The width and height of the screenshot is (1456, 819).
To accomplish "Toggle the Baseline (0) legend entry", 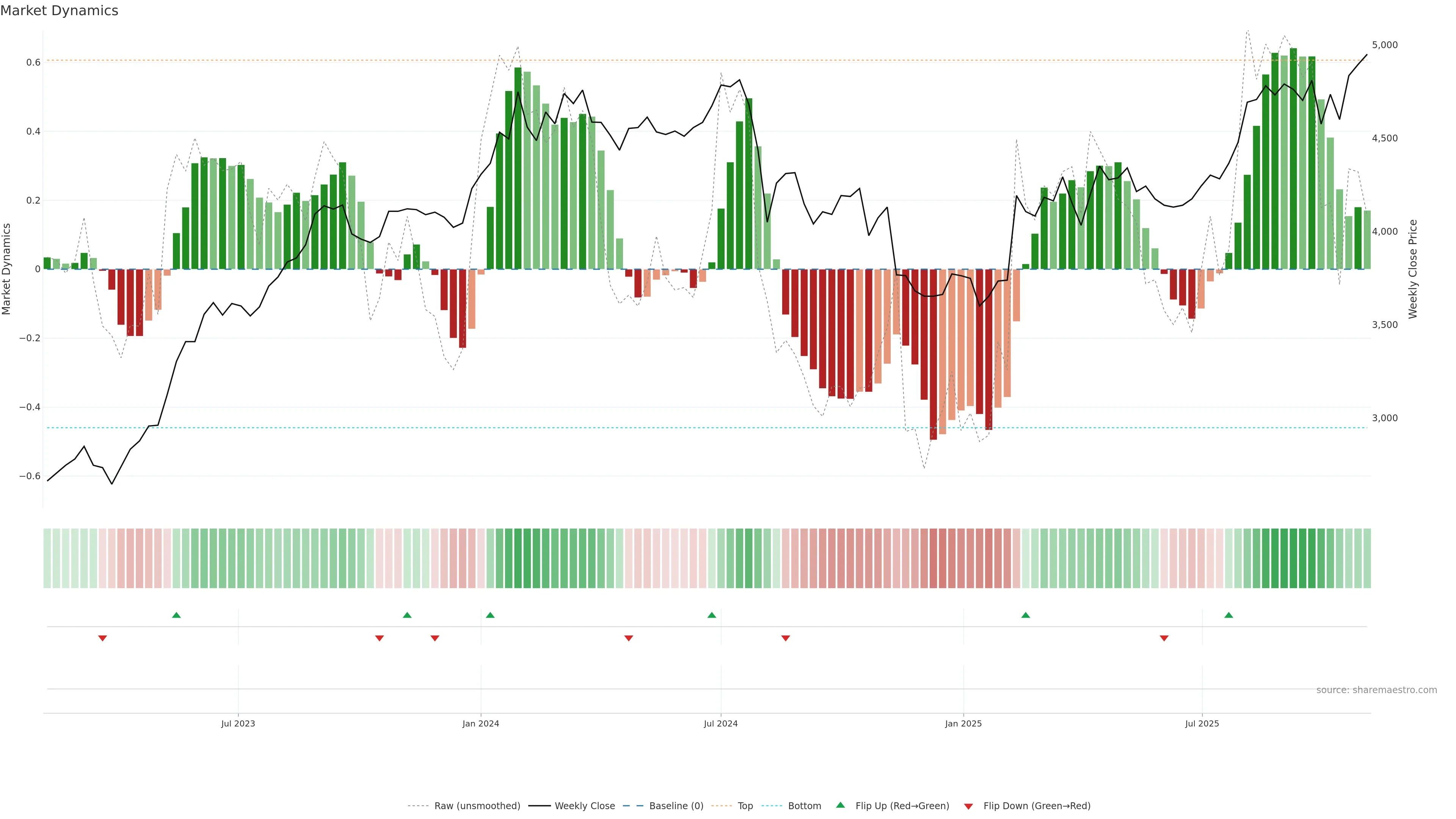I will 676,805.
